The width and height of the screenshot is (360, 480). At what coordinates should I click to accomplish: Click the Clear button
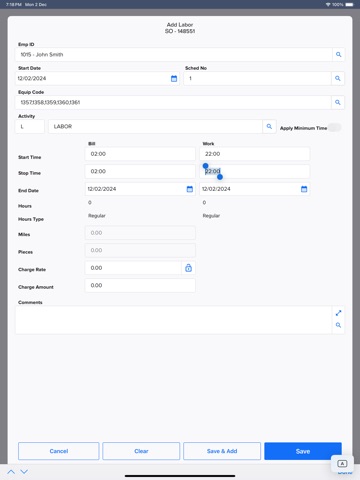tap(141, 451)
